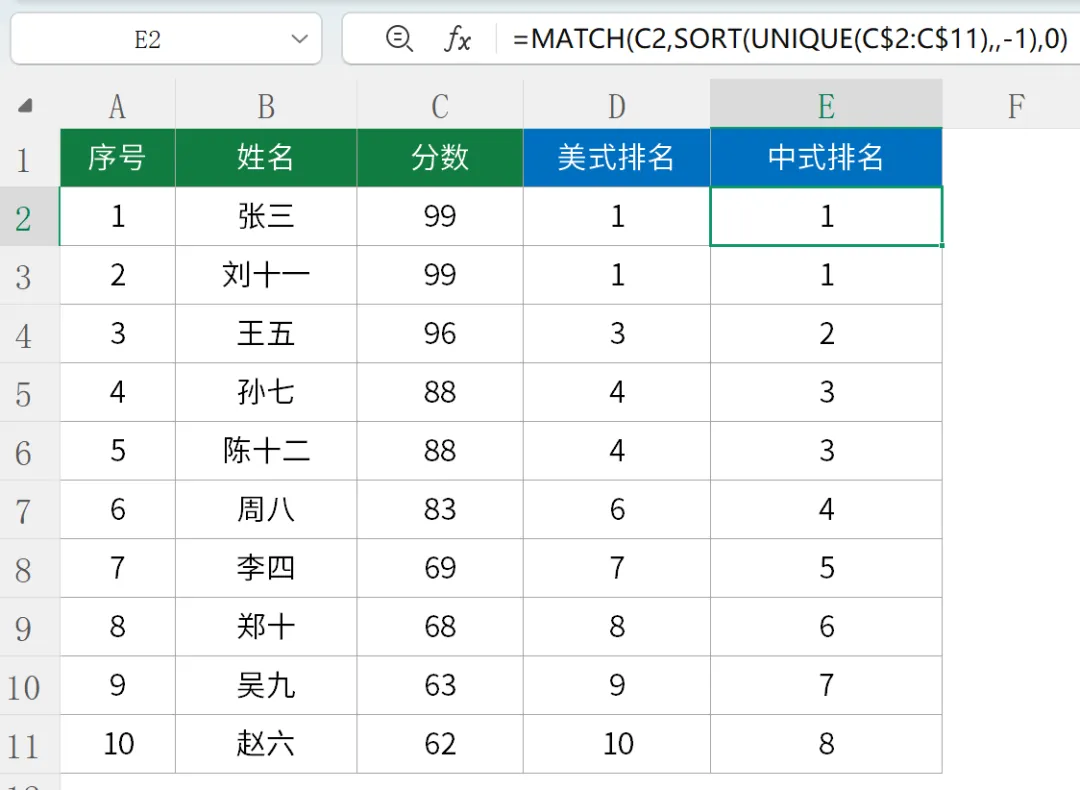Click 赵六's 中式排名 cell showing 8
Image resolution: width=1080 pixels, height=790 pixels.
point(826,743)
